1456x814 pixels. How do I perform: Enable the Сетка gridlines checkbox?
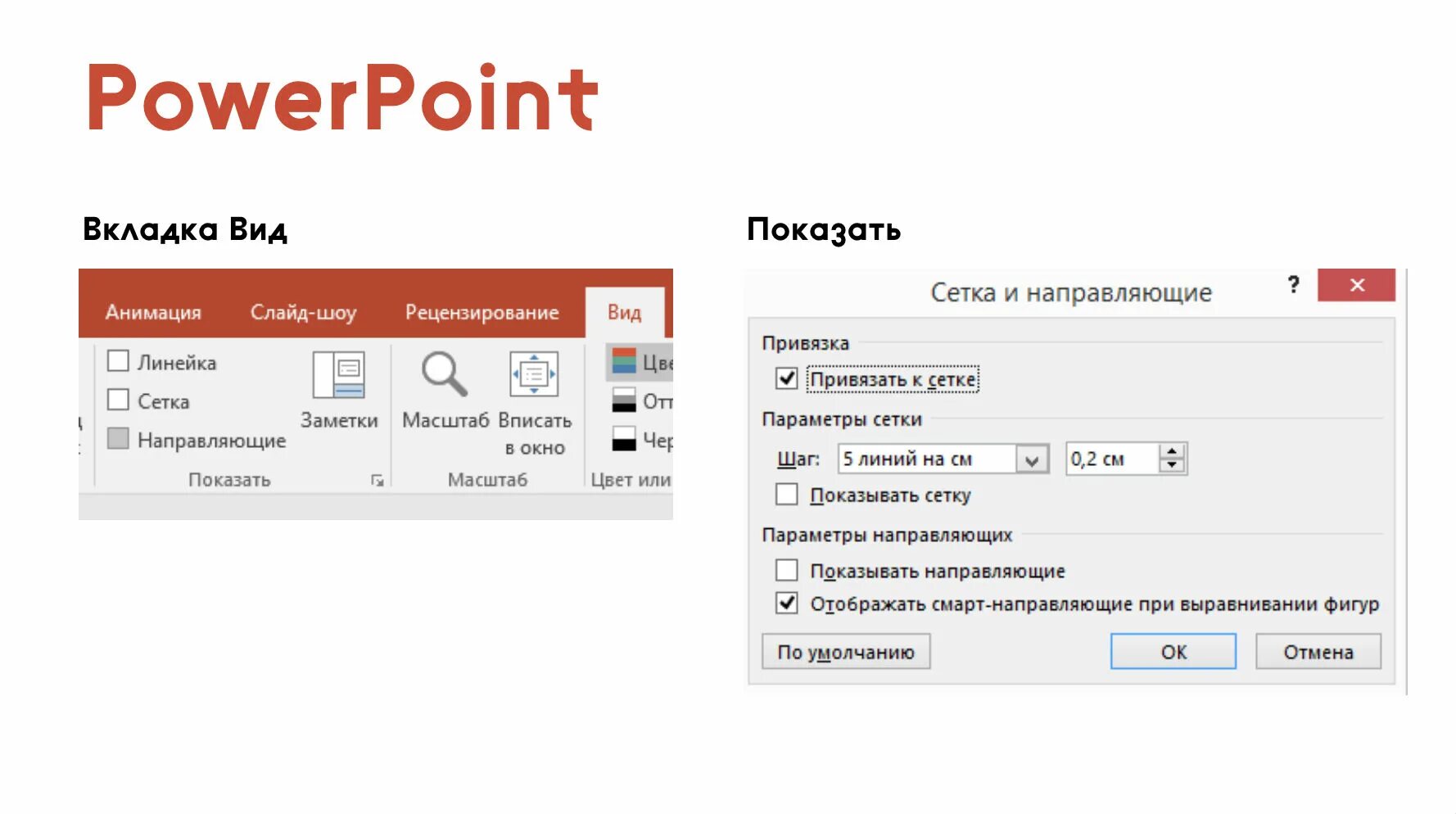tap(118, 400)
